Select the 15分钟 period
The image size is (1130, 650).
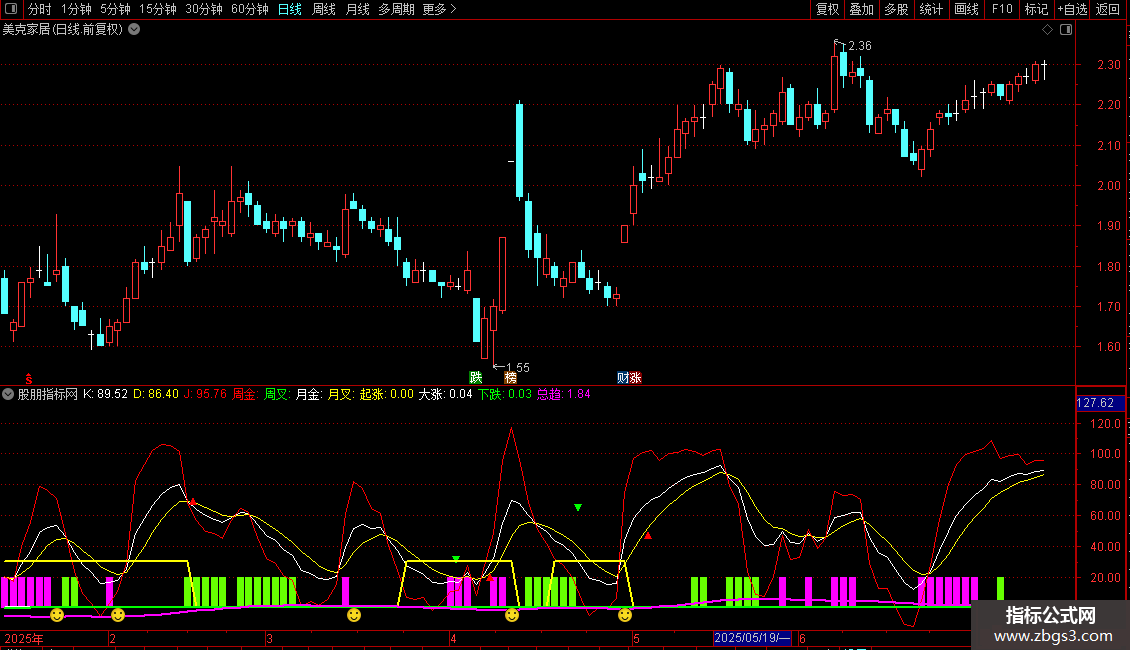tap(158, 9)
